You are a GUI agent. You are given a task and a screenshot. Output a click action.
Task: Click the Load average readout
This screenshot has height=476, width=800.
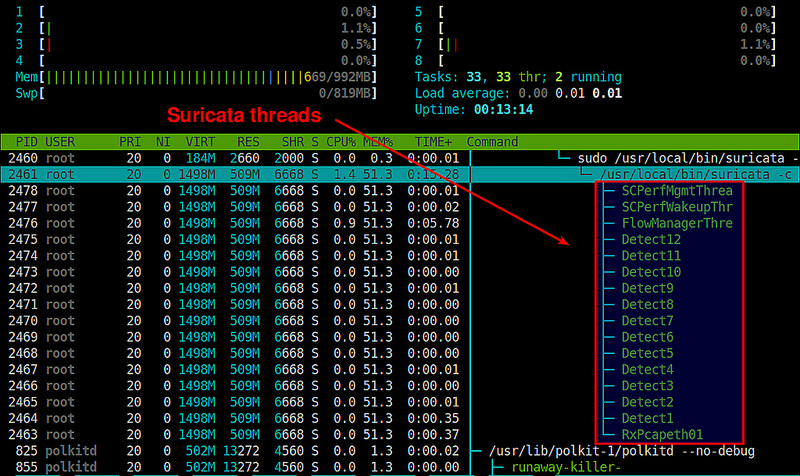pyautogui.click(x=518, y=93)
